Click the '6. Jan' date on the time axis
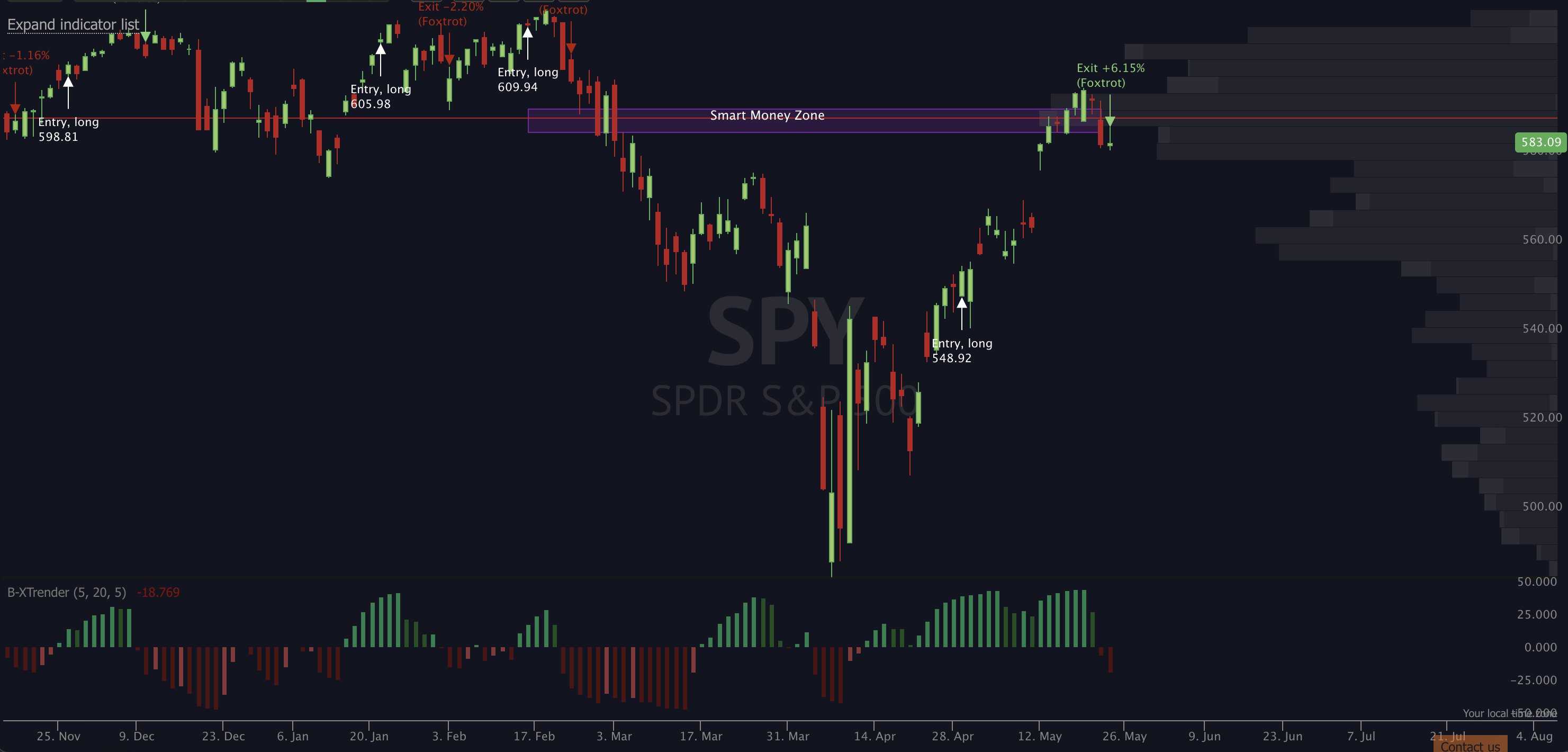Screen dimensions: 1568x752 coord(293,736)
